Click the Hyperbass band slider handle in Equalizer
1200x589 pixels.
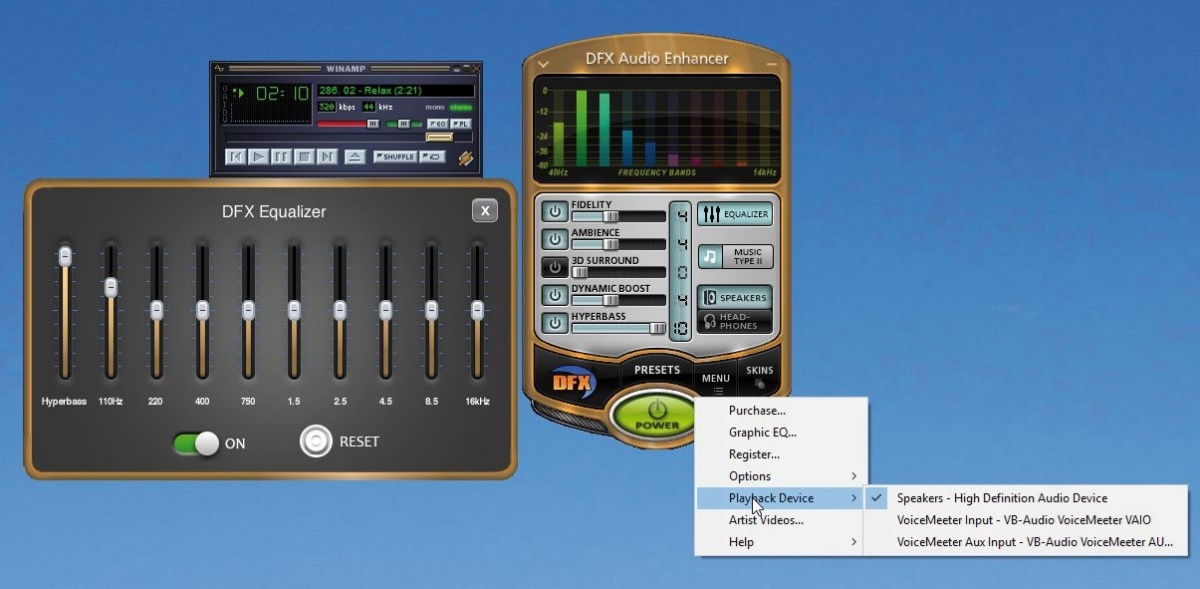[65, 257]
